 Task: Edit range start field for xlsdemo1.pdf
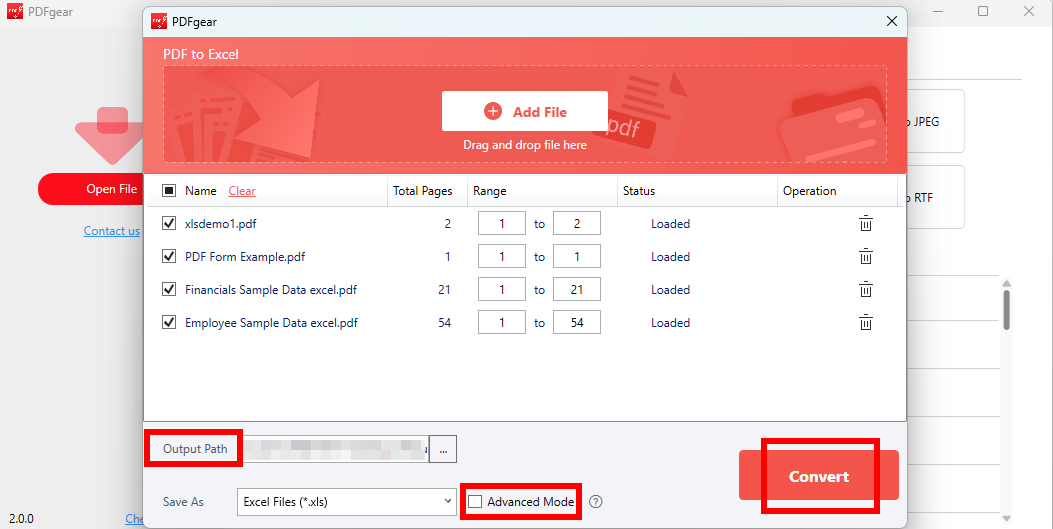[502, 224]
